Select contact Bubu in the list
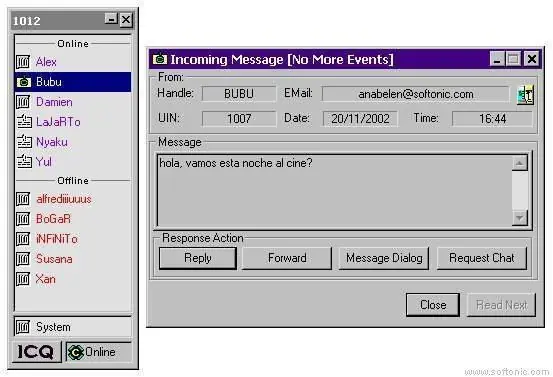The height and width of the screenshot is (377, 553). coord(73,82)
